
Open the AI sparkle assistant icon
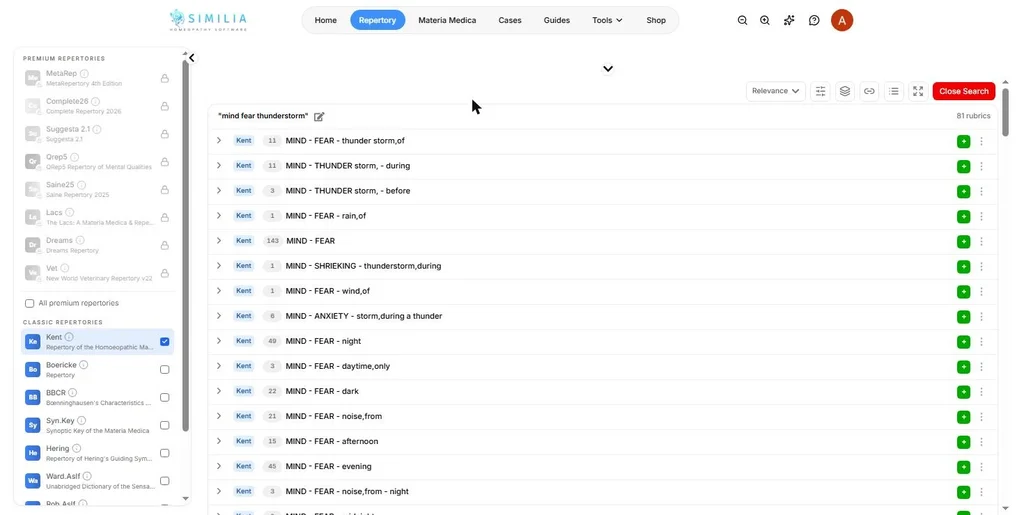pos(789,20)
